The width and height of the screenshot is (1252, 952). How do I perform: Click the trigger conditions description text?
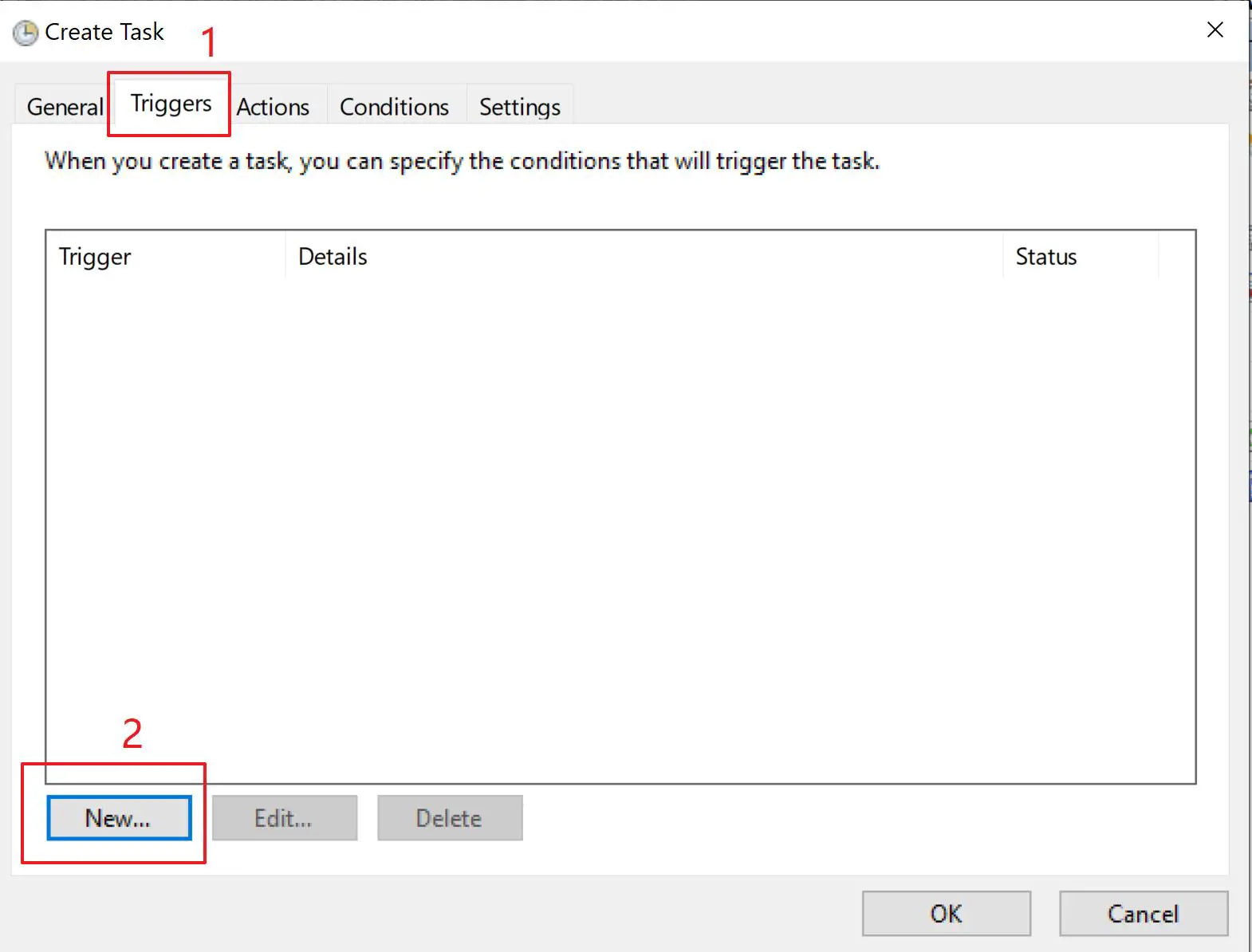(x=462, y=161)
